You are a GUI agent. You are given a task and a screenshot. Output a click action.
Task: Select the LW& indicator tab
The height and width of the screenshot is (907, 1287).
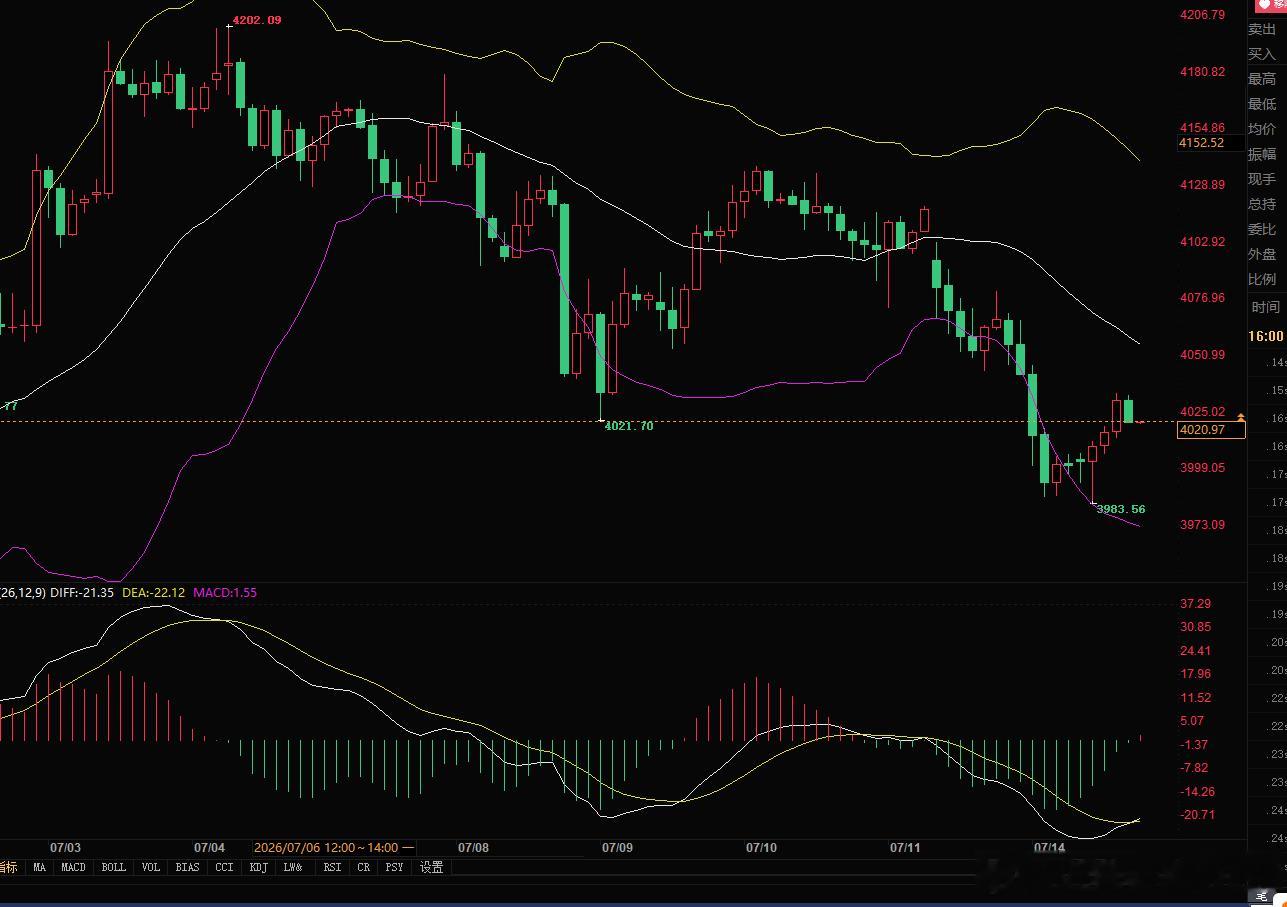[293, 867]
